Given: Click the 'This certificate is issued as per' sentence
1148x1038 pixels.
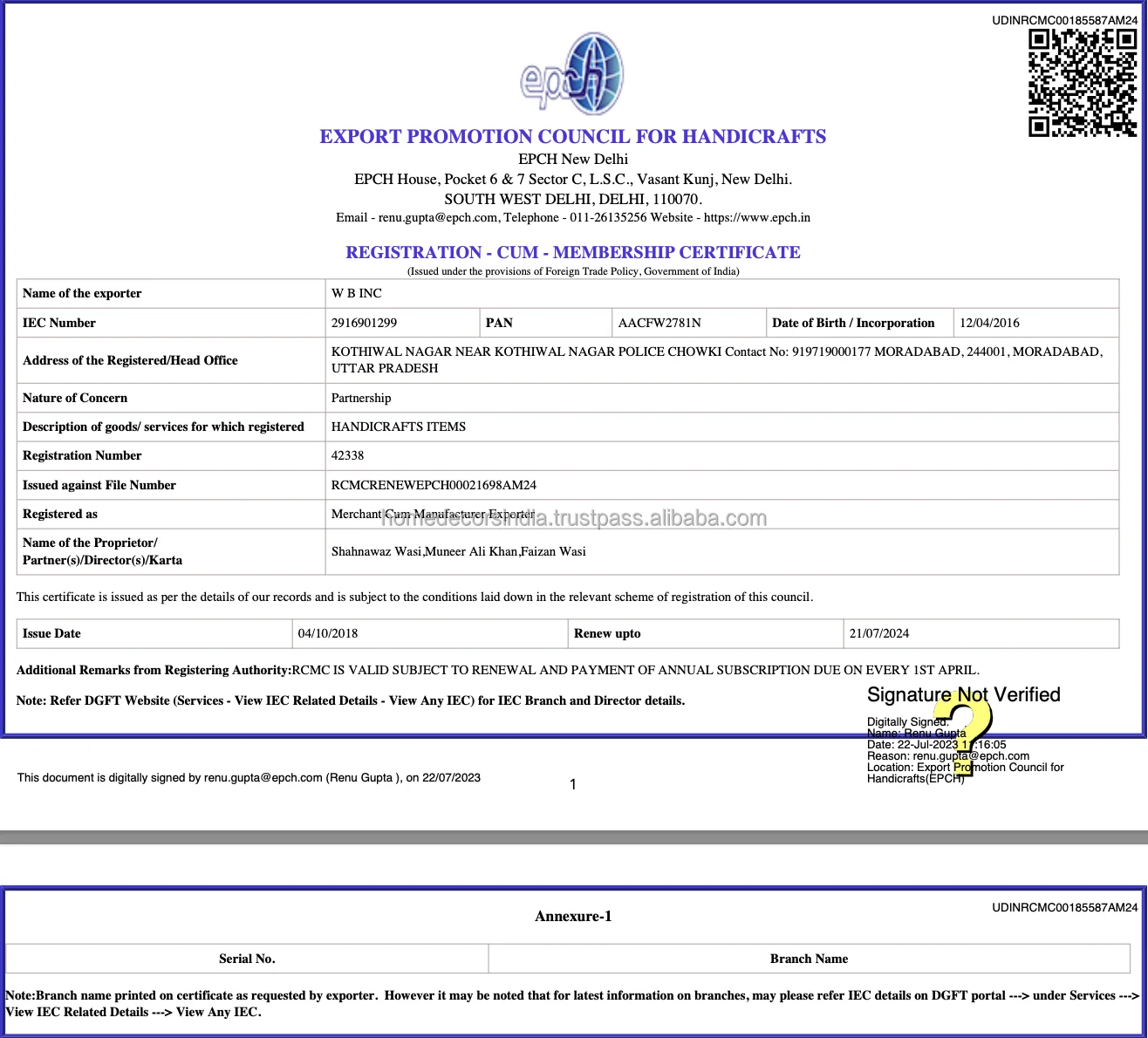Looking at the screenshot, I should tap(415, 597).
